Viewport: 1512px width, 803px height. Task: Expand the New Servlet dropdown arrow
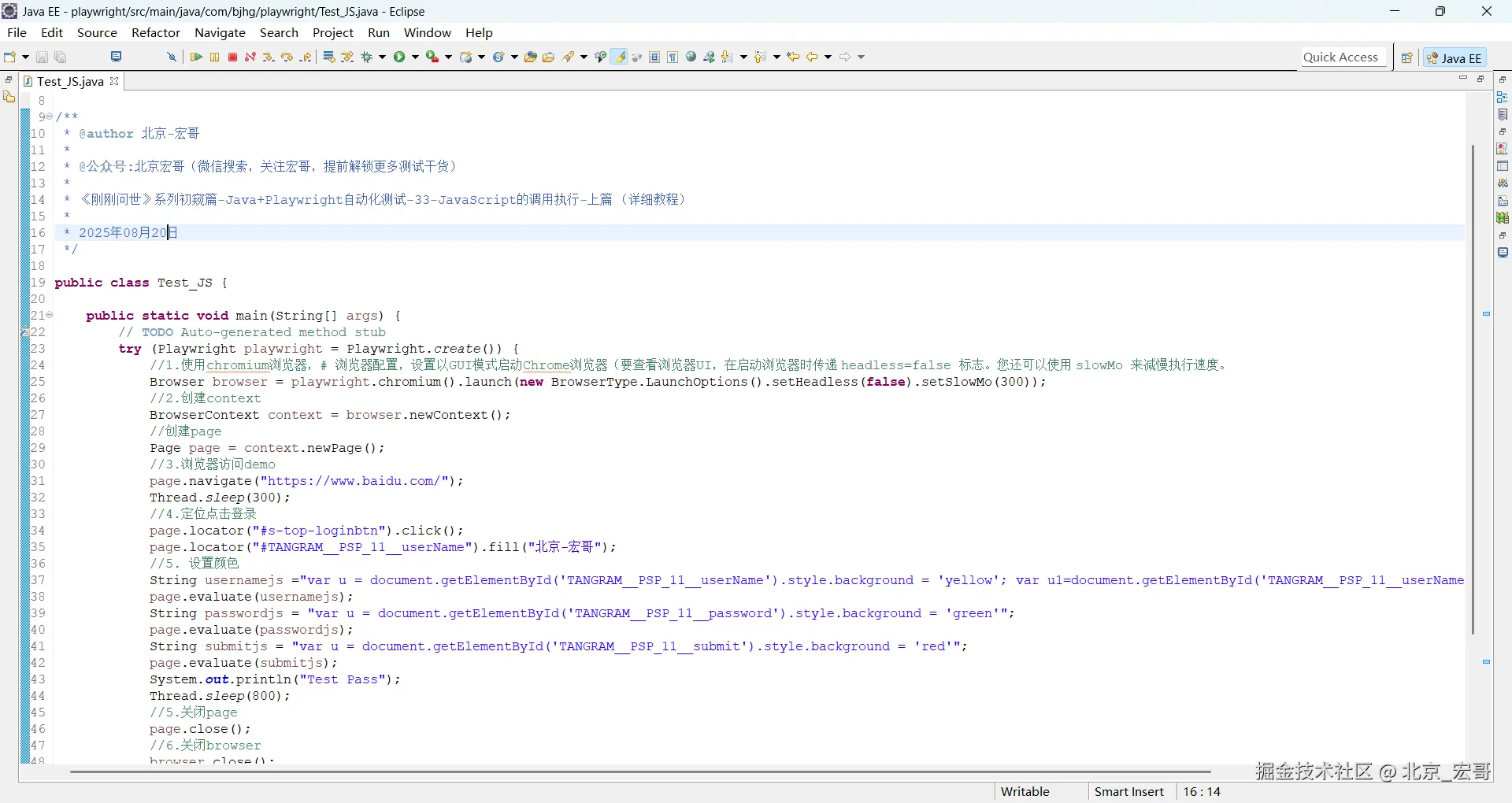pos(514,57)
